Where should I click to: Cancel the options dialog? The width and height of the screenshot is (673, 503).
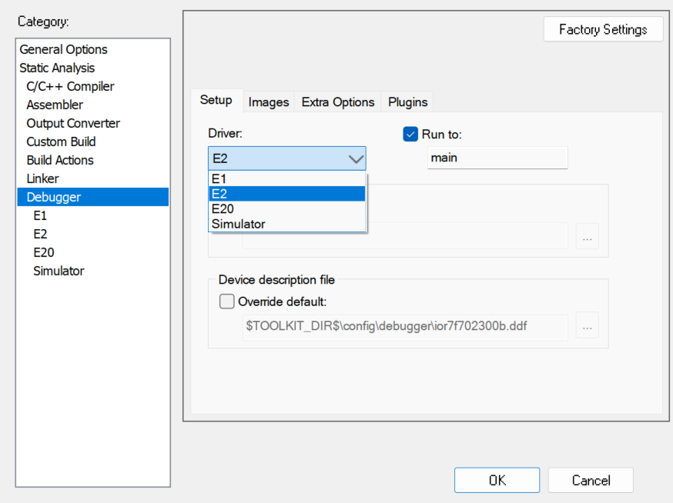[589, 480]
